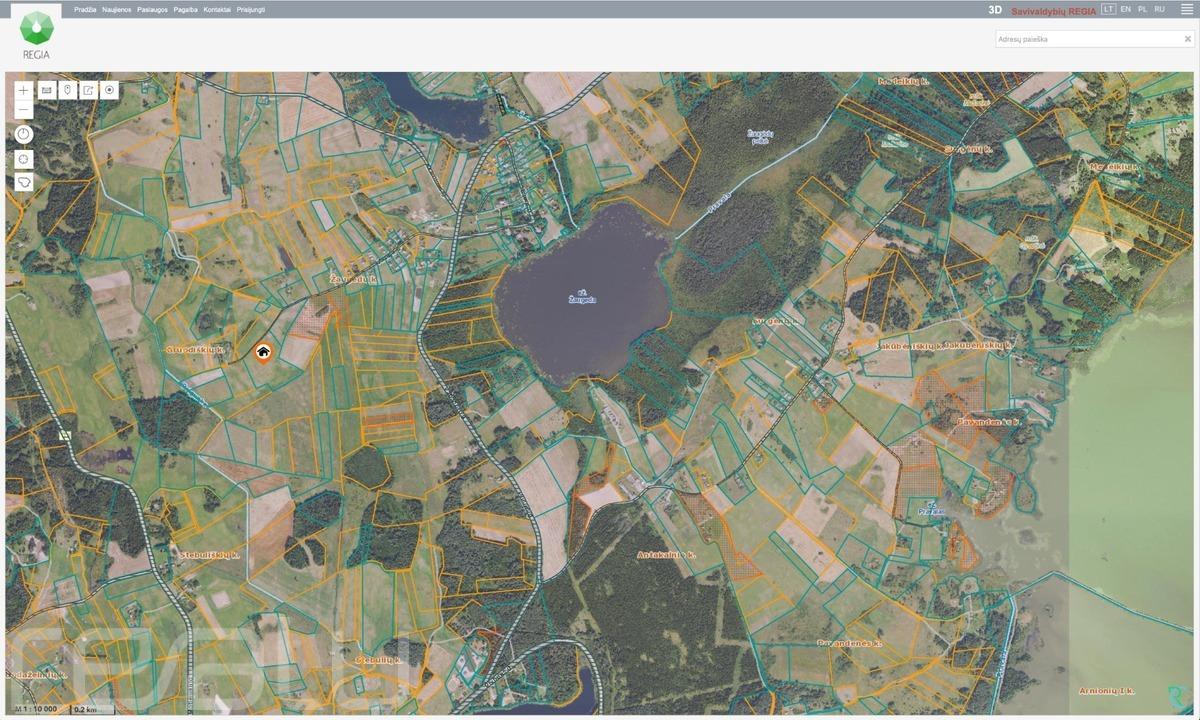Open Savivaldybių REGIA link
This screenshot has height=720, width=1200.
(1053, 10)
